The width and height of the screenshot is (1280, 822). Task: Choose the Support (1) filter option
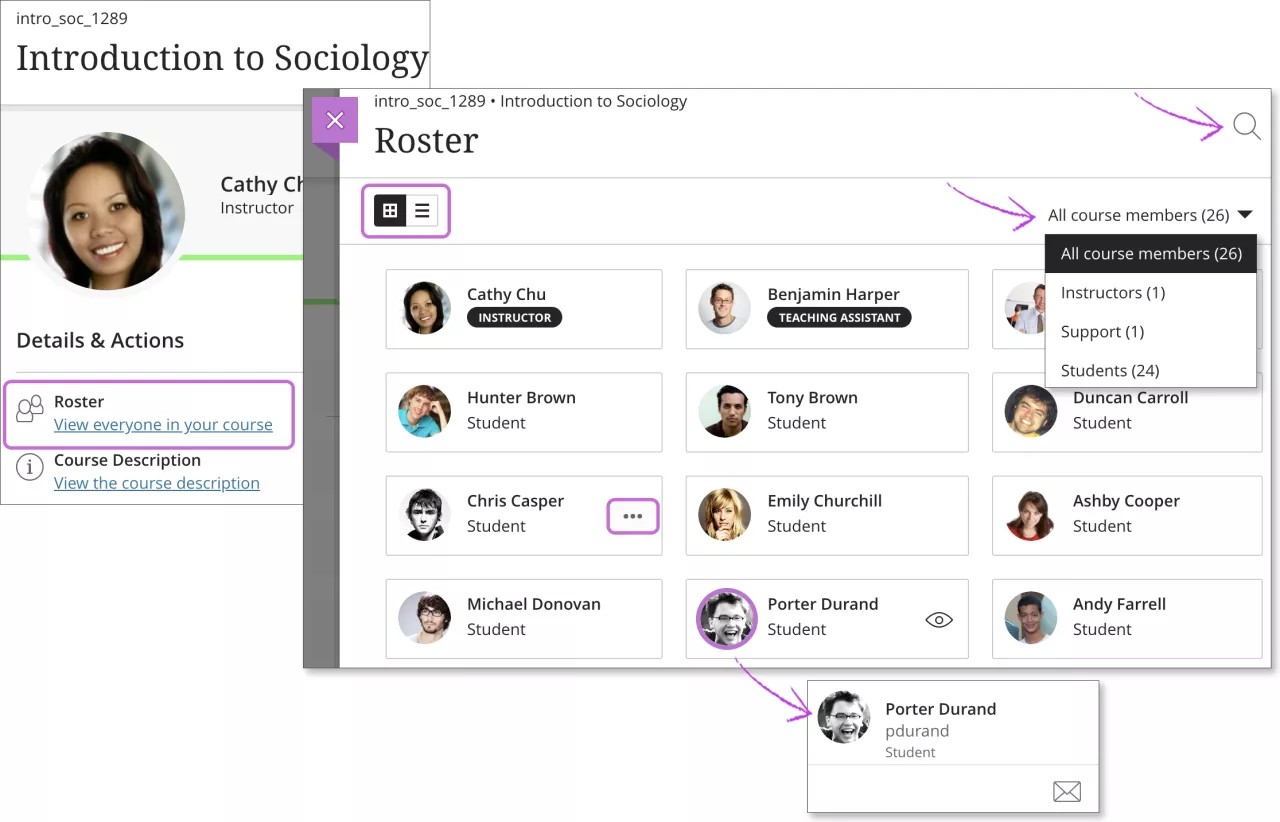point(1101,331)
